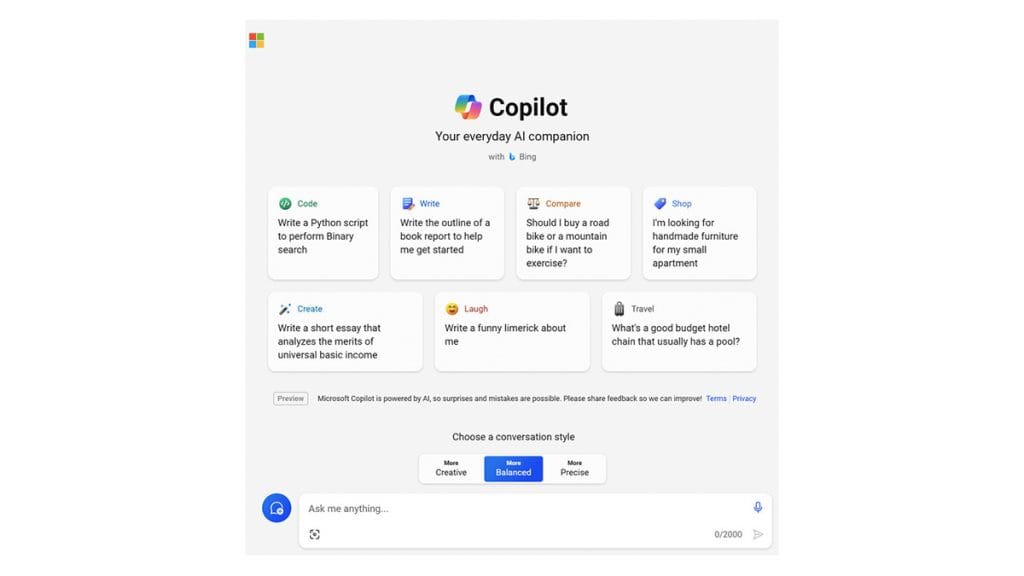Click the Copilot logo icon
The height and width of the screenshot is (576, 1024).
coord(468,107)
